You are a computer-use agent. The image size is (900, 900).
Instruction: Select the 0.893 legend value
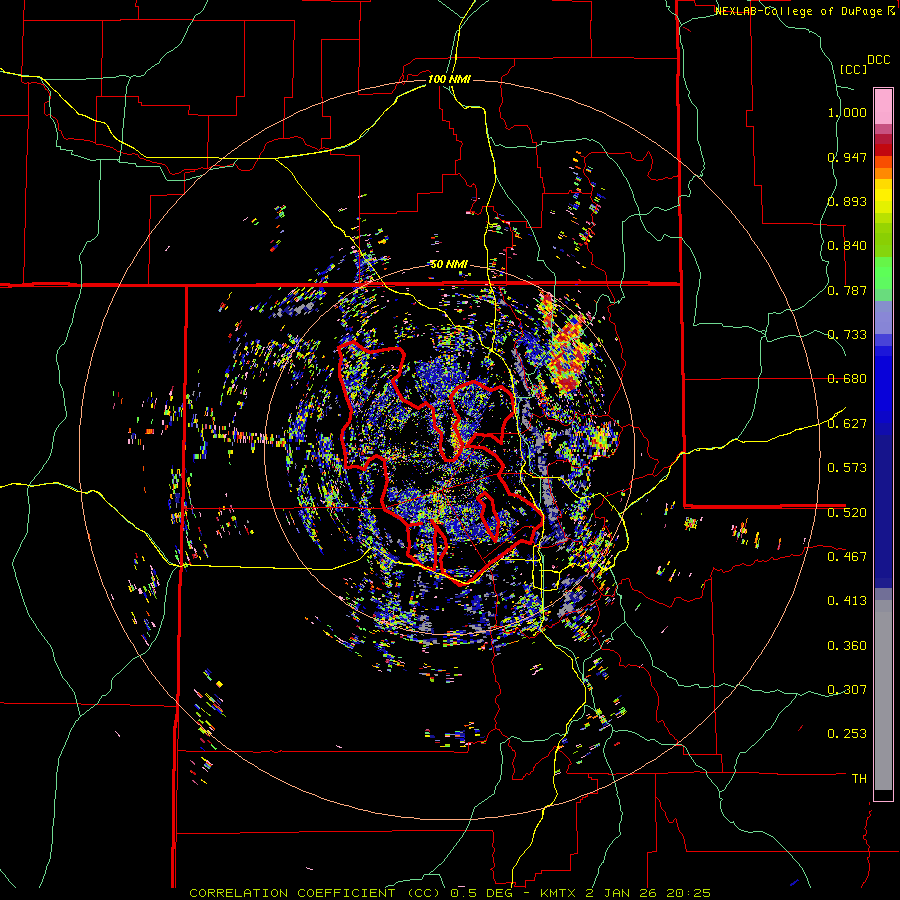847,201
